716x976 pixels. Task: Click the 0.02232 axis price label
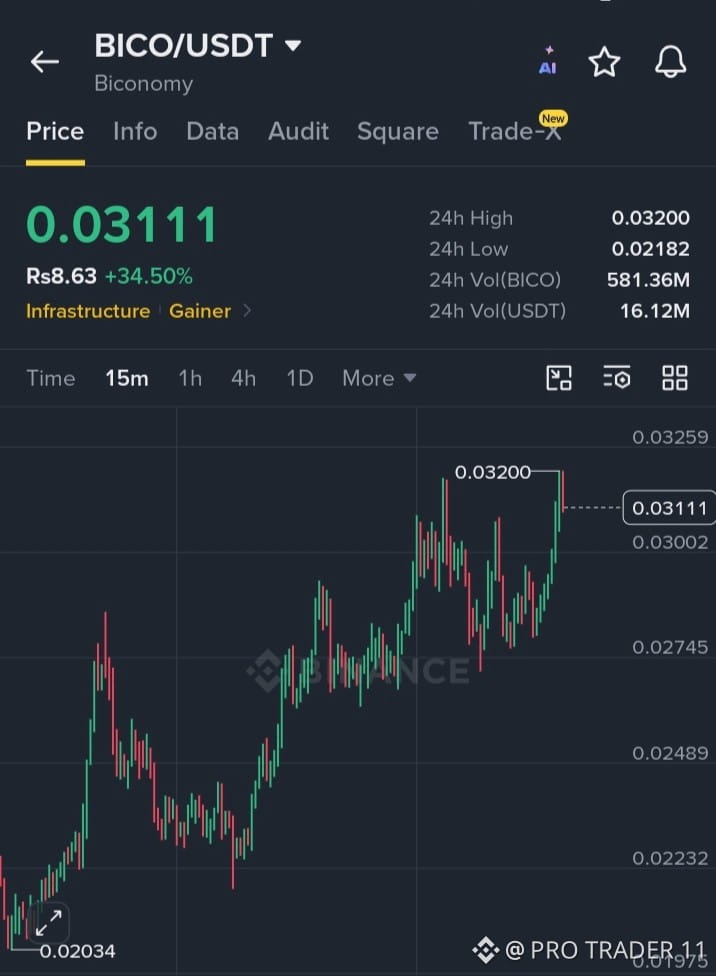coord(670,858)
